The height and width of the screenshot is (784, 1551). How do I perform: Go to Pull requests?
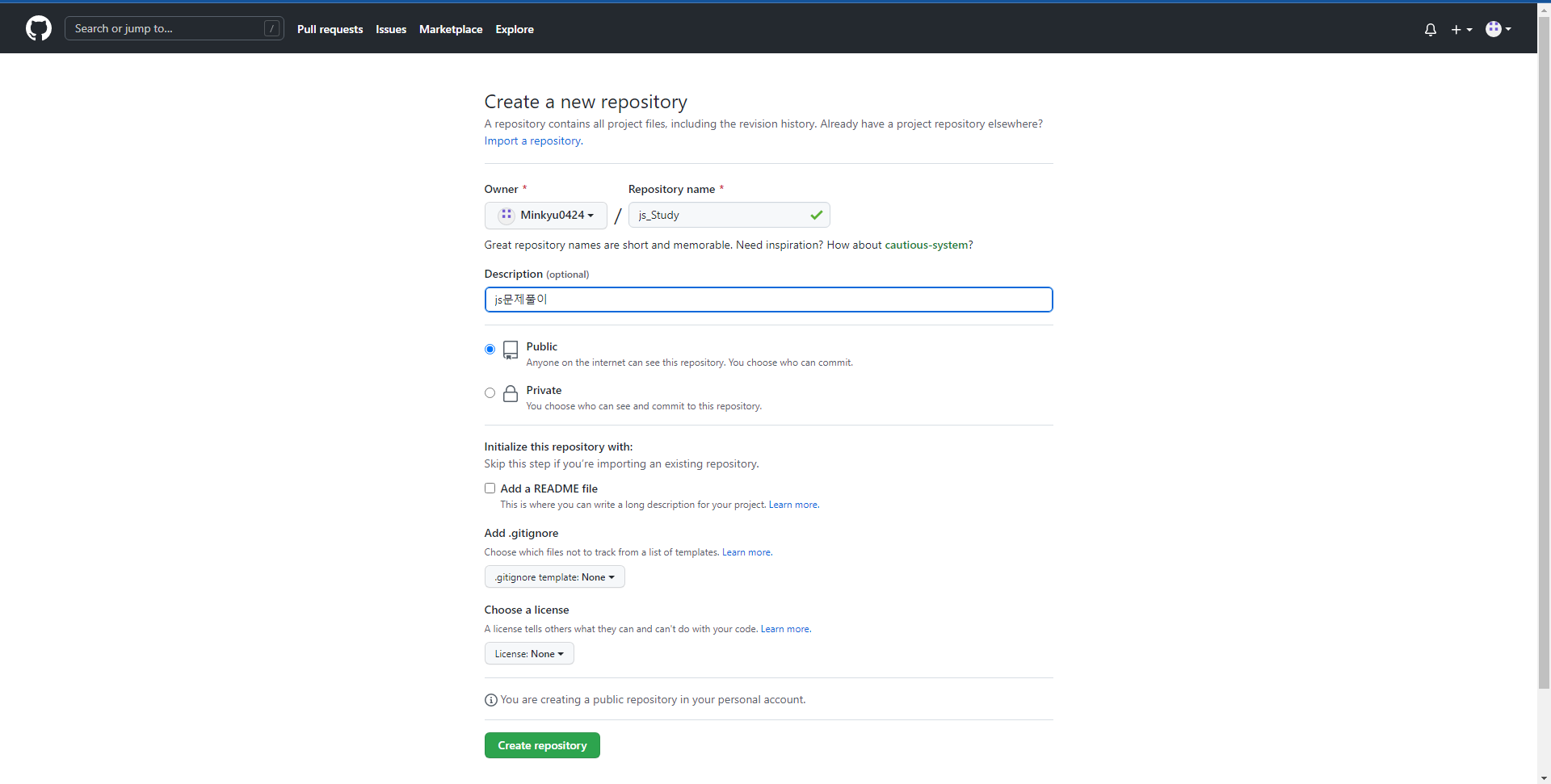(x=330, y=29)
